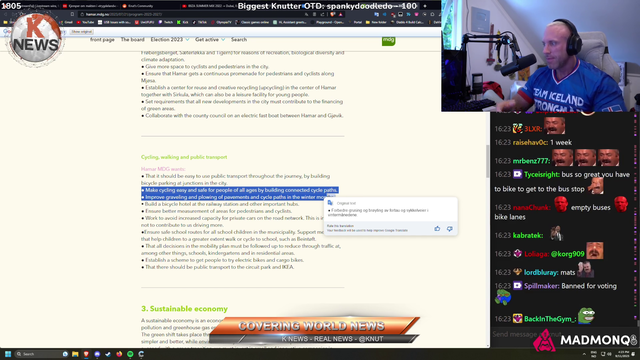Click thumbs up on translation rating
The image size is (640, 360).
(x=437, y=229)
